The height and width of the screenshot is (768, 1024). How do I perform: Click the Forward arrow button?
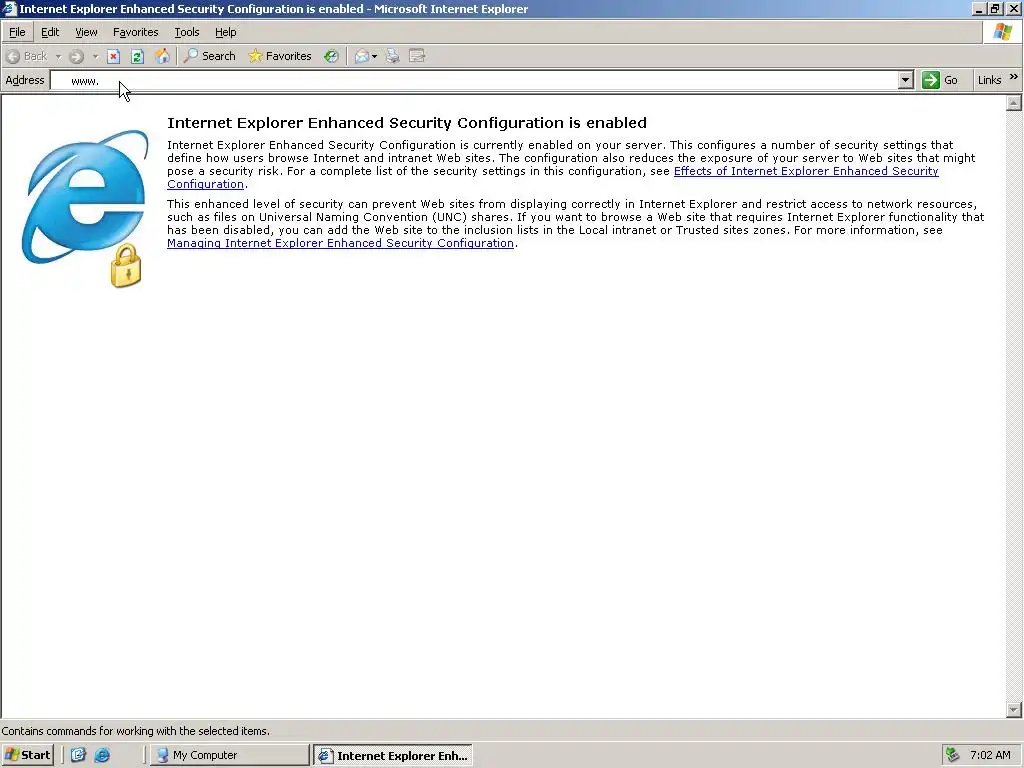tap(76, 56)
